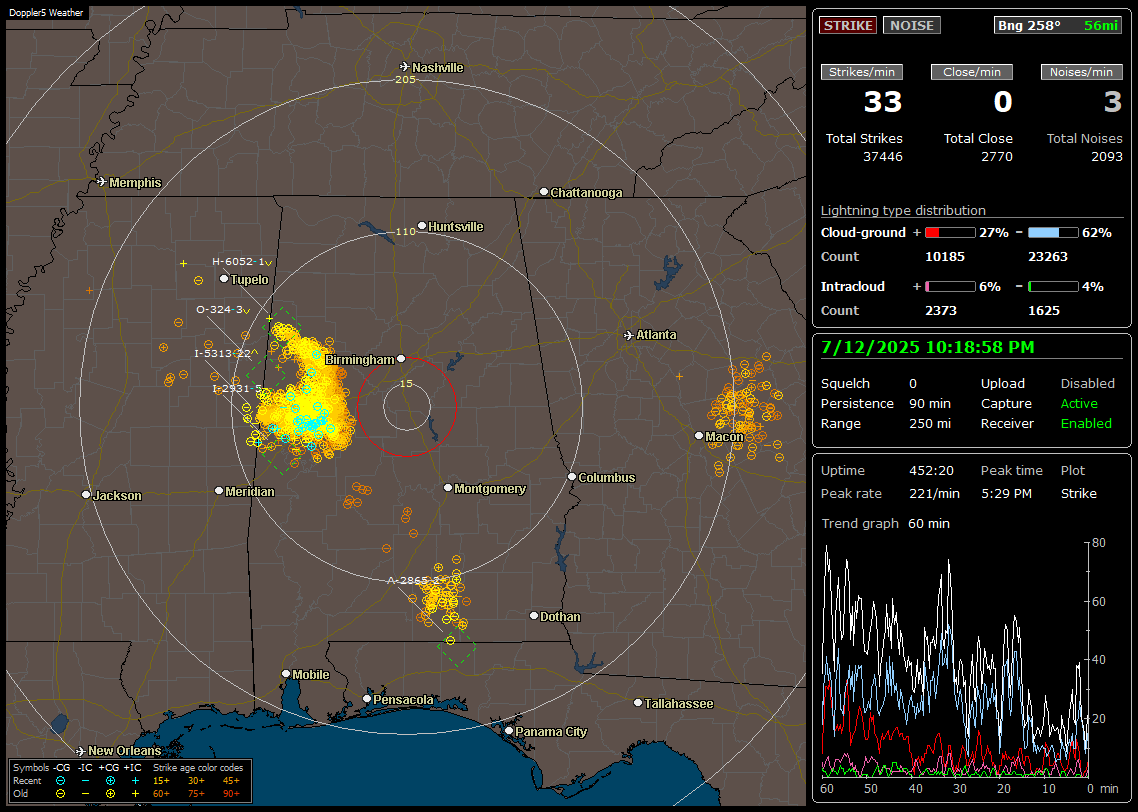Click the 205 range ring label
The image size is (1138, 812).
pyautogui.click(x=405, y=79)
